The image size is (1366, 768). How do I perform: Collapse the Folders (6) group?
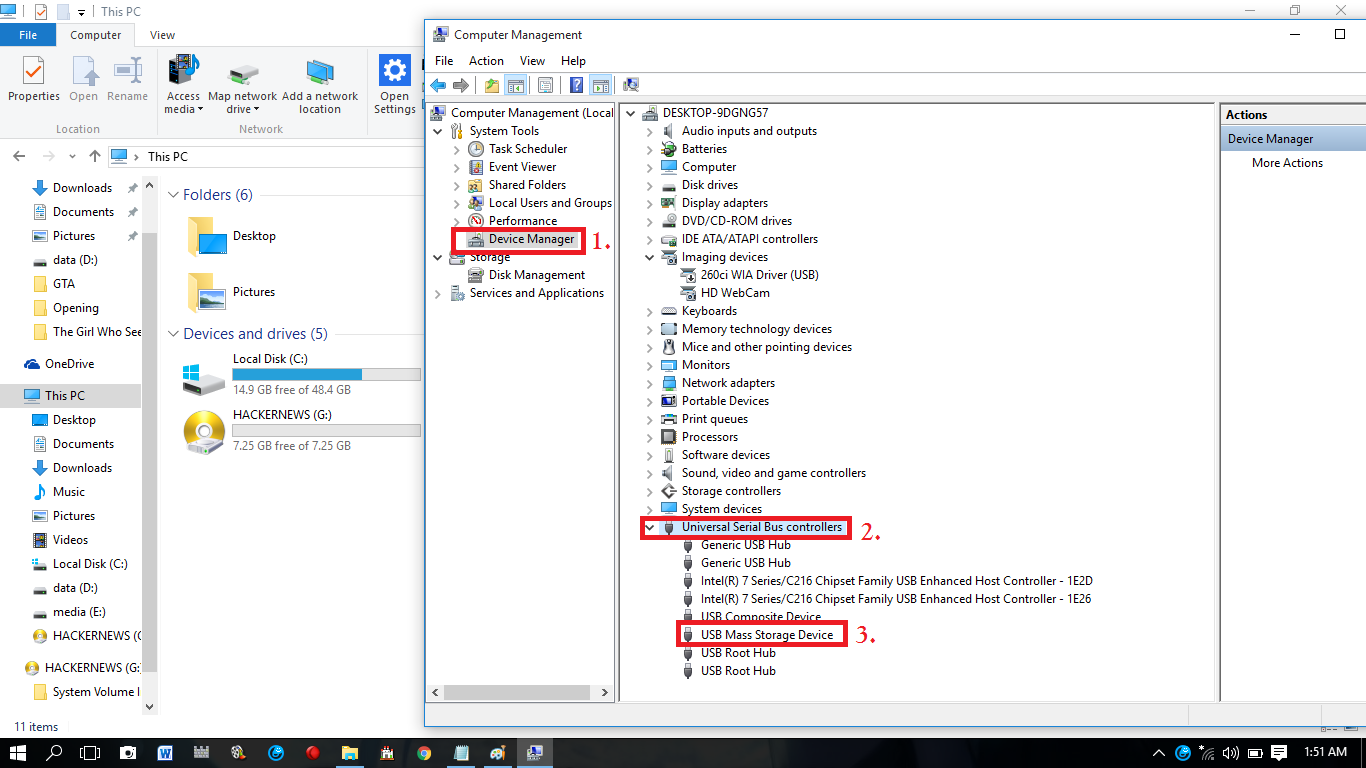(173, 196)
